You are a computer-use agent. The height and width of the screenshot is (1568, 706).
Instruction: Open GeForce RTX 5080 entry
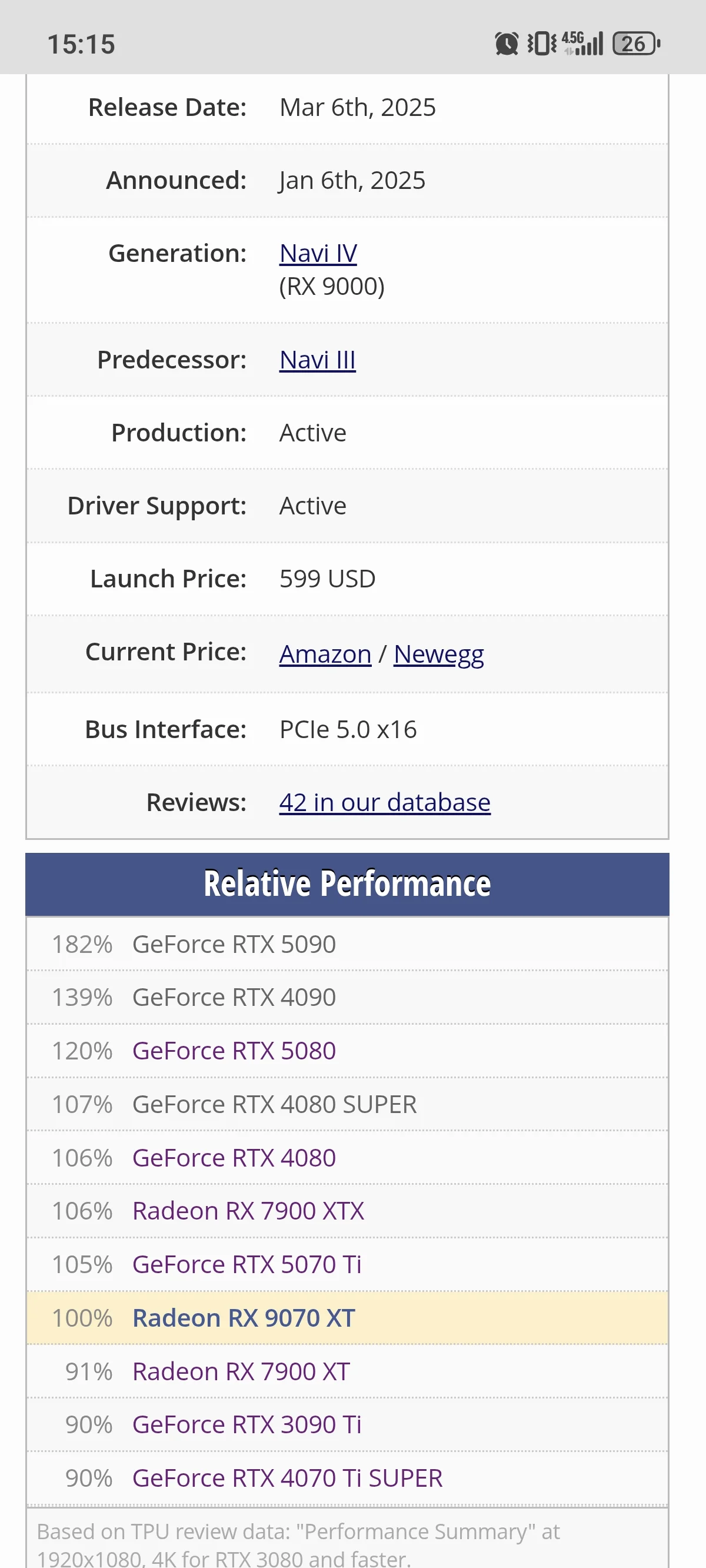(234, 1051)
